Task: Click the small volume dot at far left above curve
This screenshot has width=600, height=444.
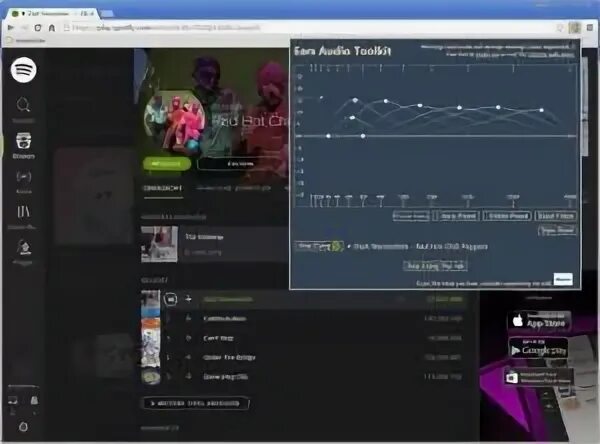Action: pos(321,98)
